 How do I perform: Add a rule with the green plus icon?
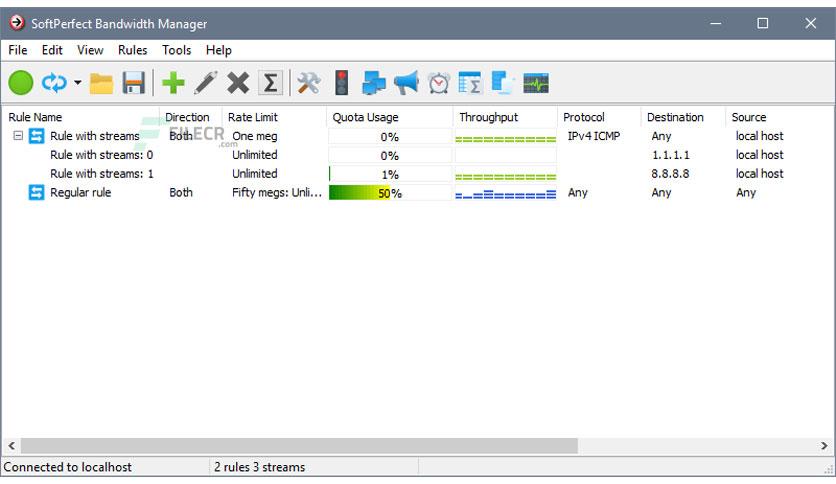coord(173,83)
